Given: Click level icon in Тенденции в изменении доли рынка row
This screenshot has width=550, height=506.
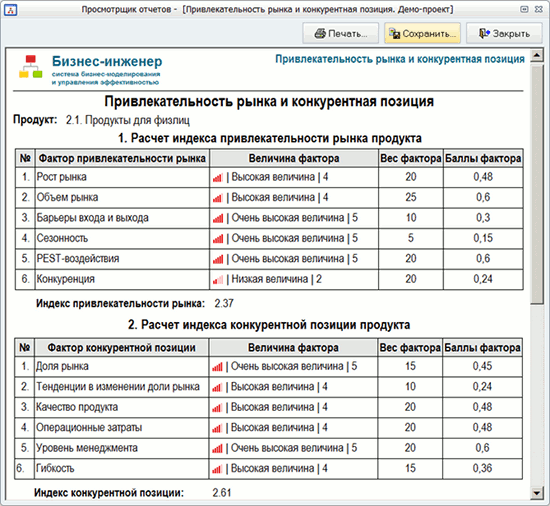Looking at the screenshot, I should pos(217,387).
